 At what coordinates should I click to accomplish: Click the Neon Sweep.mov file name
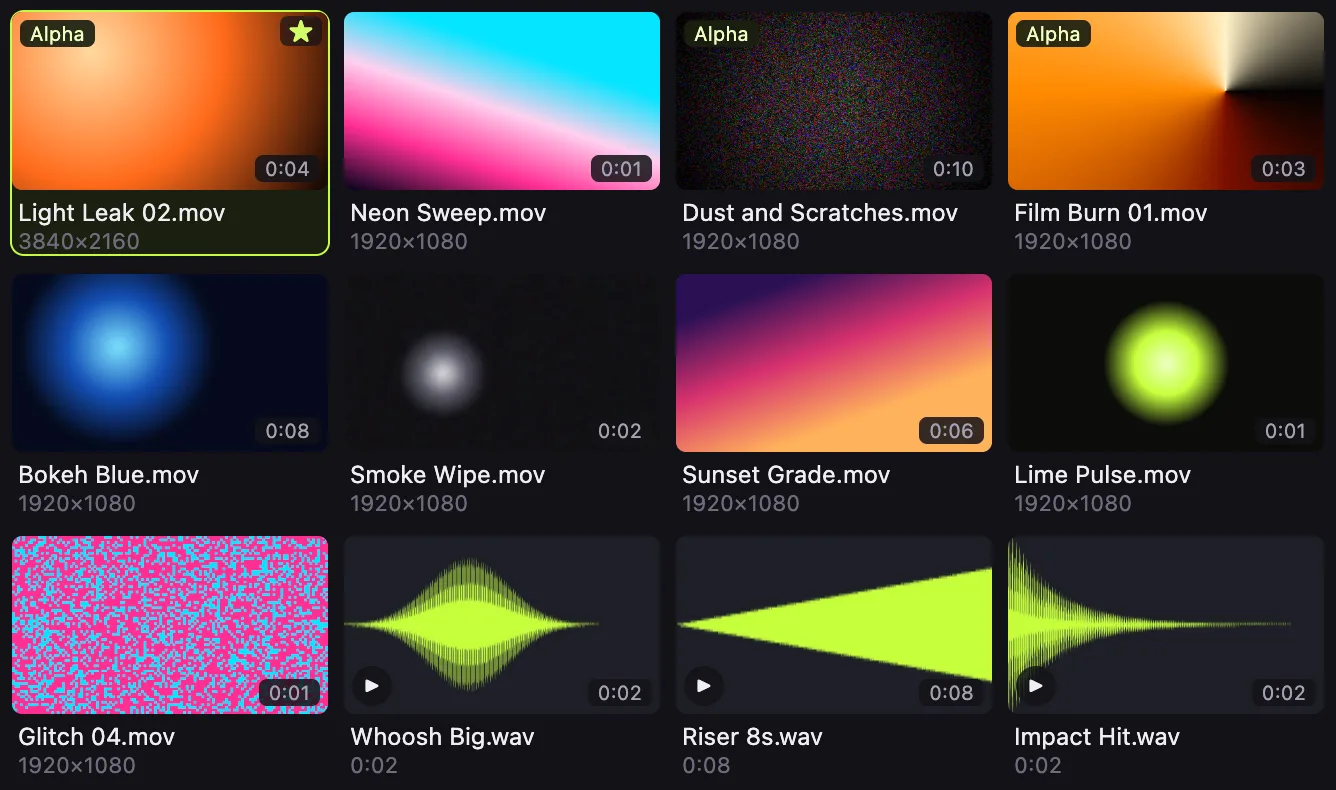(448, 213)
